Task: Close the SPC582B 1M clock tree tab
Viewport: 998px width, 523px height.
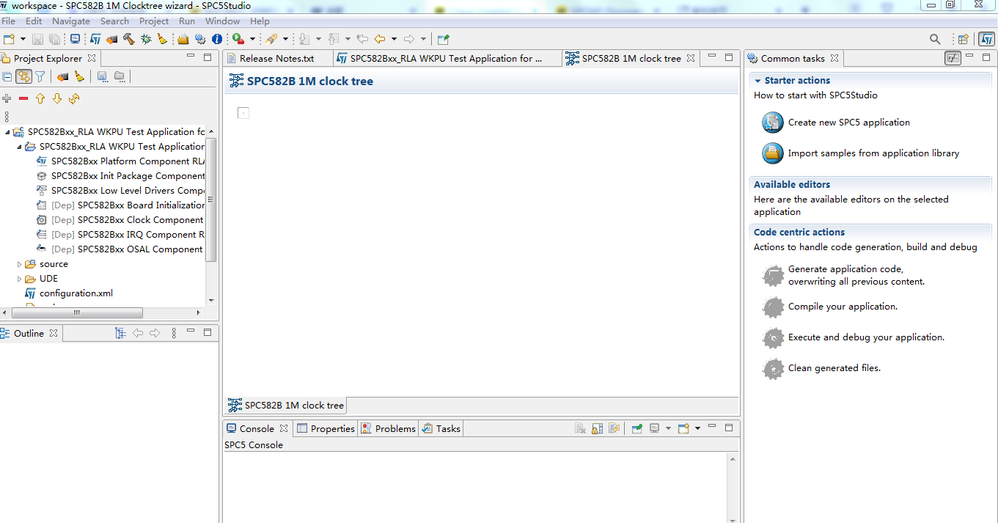Action: (x=691, y=58)
